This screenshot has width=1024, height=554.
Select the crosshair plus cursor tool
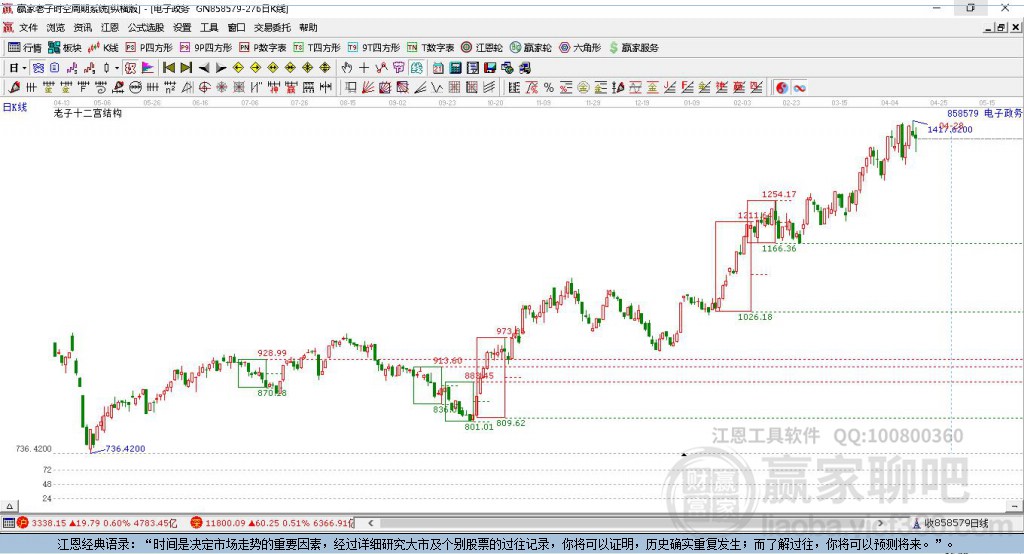tap(364, 68)
